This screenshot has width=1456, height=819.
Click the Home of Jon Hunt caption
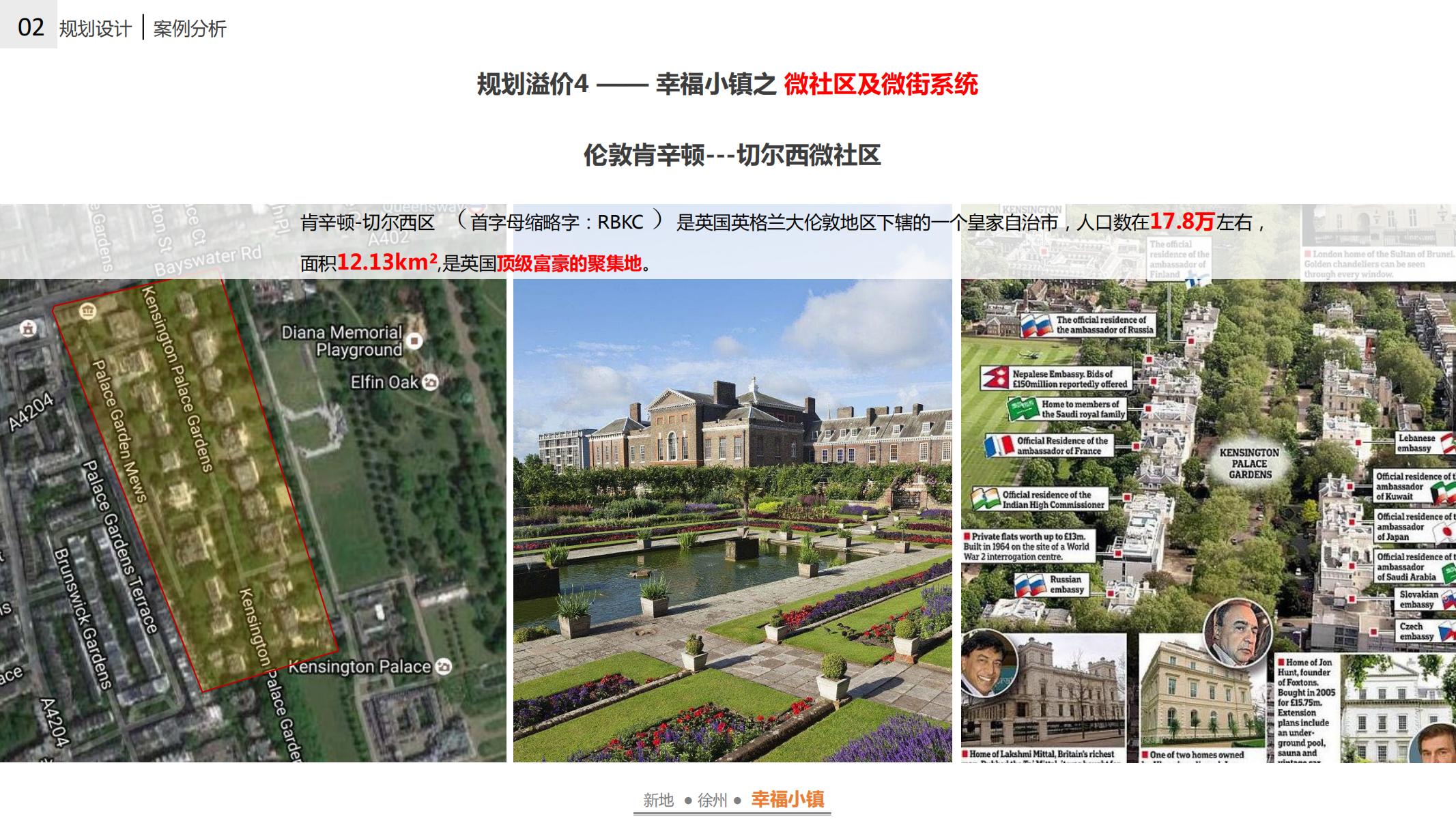pyautogui.click(x=1307, y=707)
